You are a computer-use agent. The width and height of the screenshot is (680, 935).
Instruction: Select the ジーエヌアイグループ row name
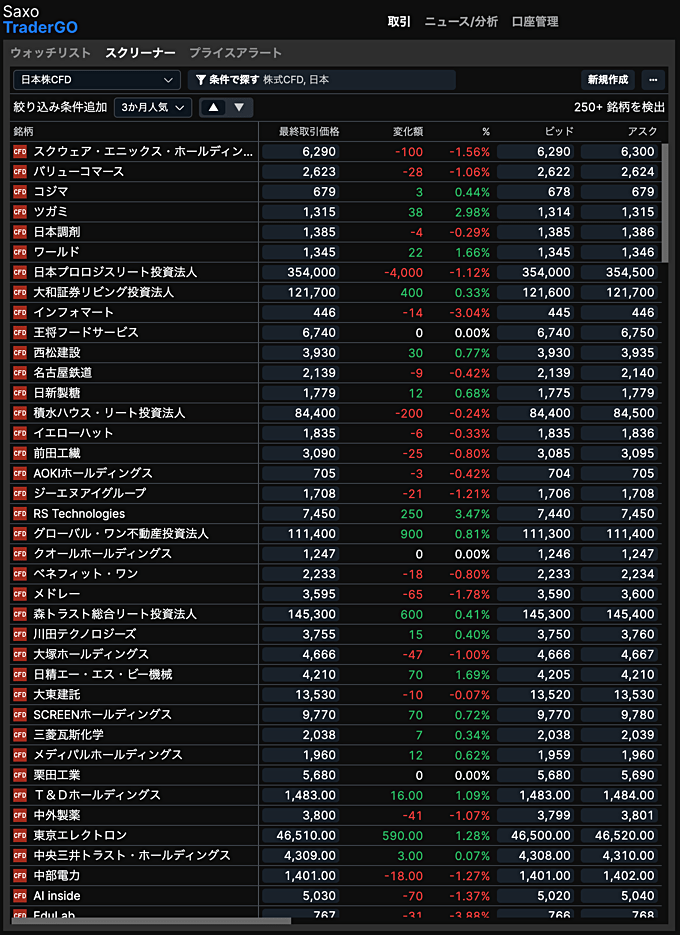pos(89,494)
